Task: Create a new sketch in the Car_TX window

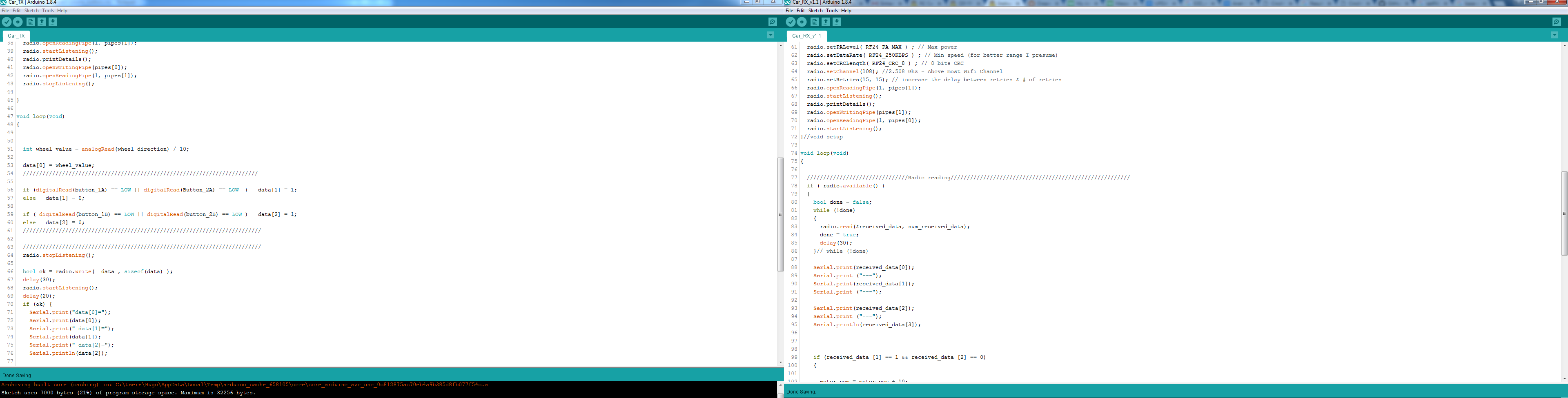Action: [x=31, y=21]
